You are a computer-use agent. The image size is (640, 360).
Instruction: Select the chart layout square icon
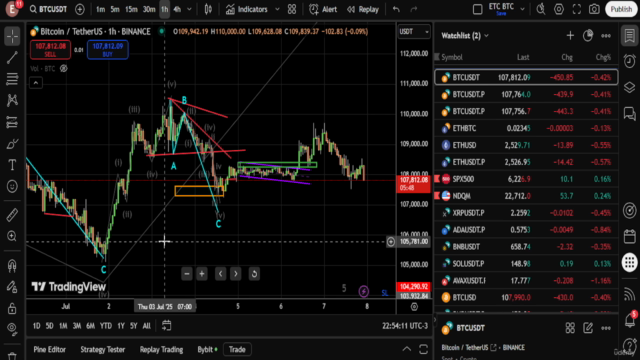478,9
